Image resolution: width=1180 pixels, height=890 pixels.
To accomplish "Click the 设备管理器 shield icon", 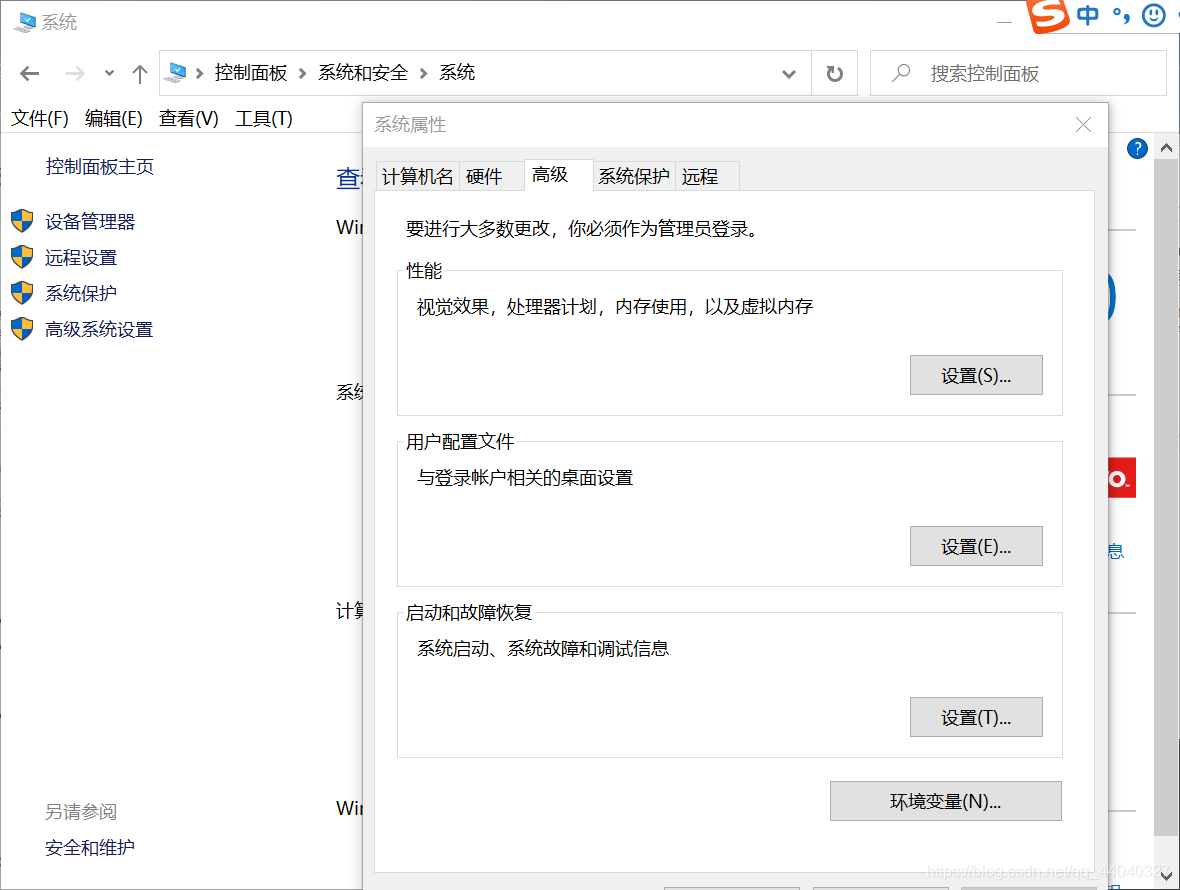I will click(21, 221).
